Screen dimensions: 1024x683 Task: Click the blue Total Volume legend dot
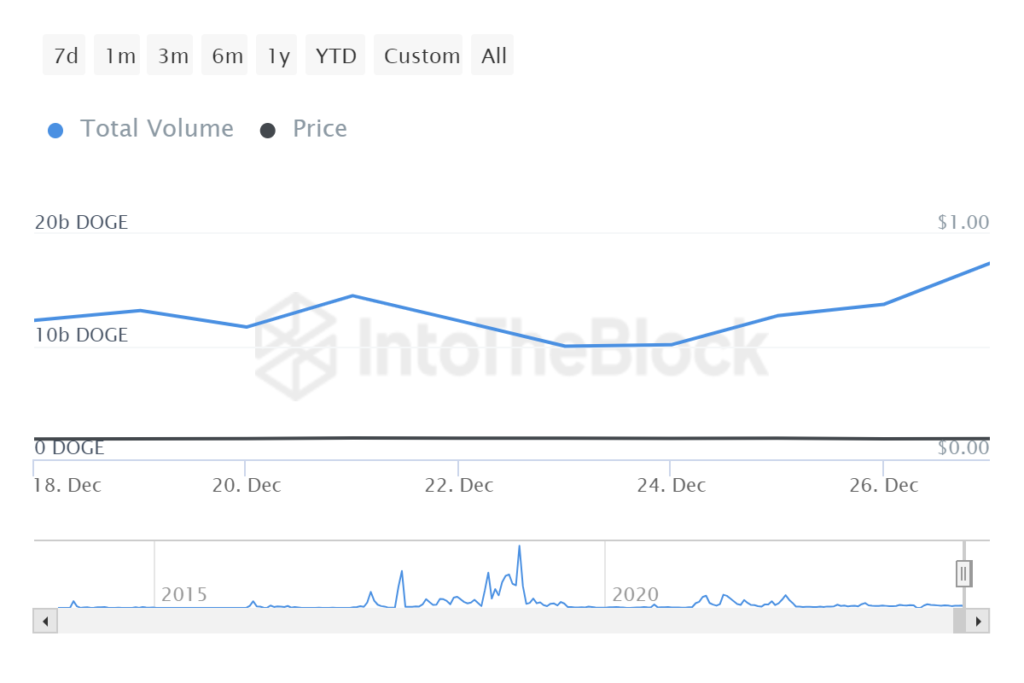[x=56, y=130]
